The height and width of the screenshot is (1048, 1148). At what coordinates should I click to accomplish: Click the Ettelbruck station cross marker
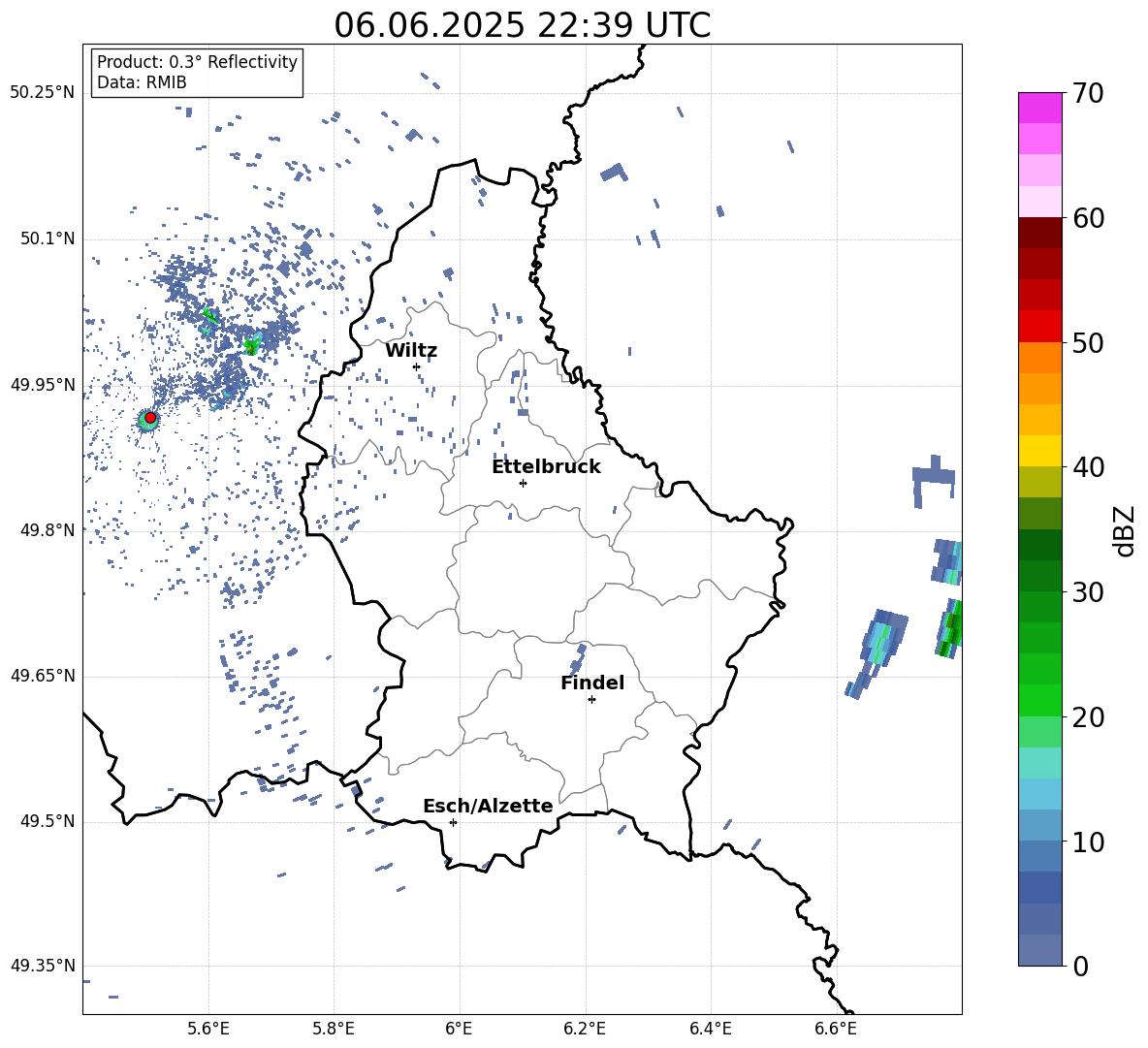[x=523, y=483]
